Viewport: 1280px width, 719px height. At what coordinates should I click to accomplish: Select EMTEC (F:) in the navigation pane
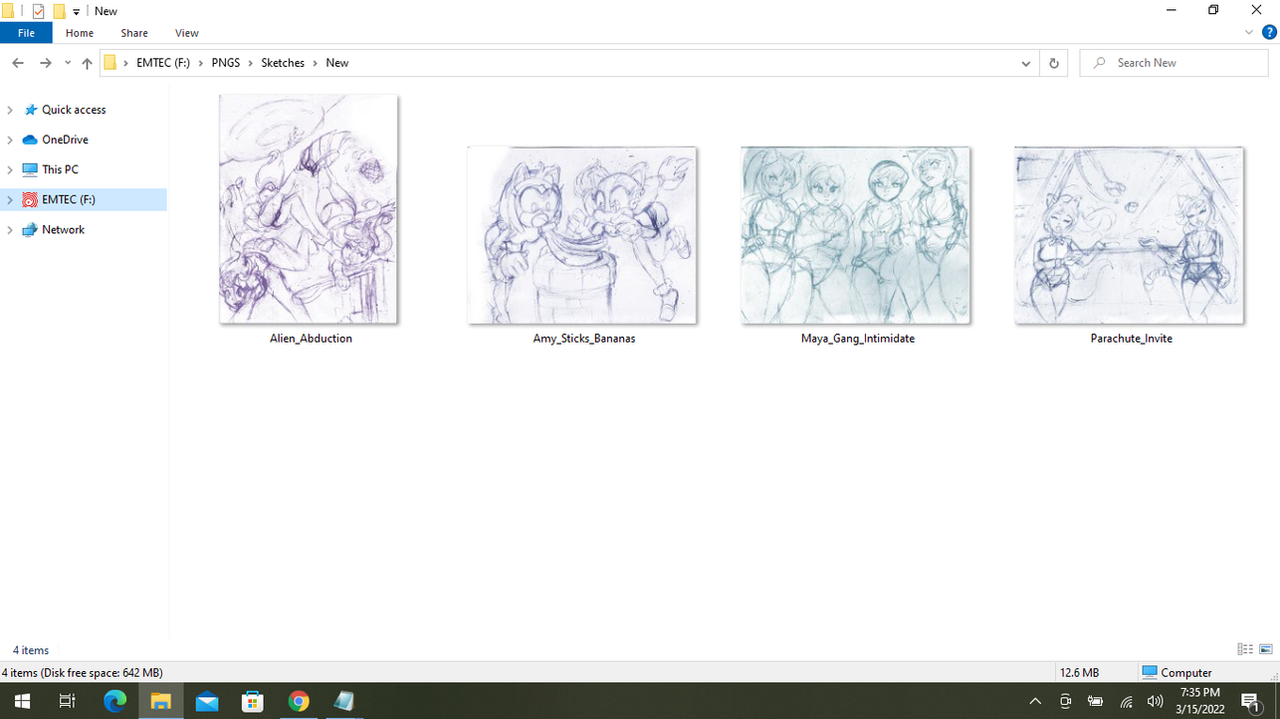pyautogui.click(x=68, y=200)
